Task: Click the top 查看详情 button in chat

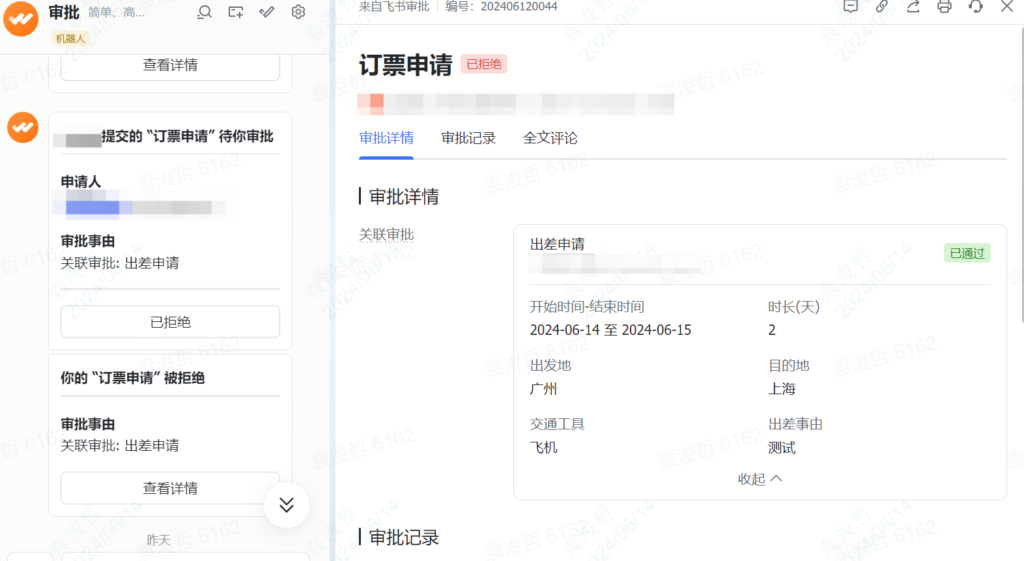Action: click(170, 65)
